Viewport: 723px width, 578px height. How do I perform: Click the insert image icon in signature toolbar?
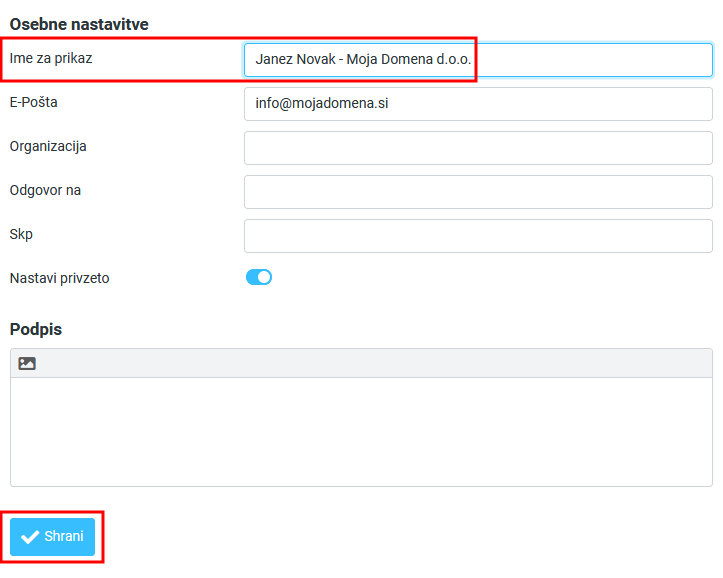pyautogui.click(x=27, y=363)
